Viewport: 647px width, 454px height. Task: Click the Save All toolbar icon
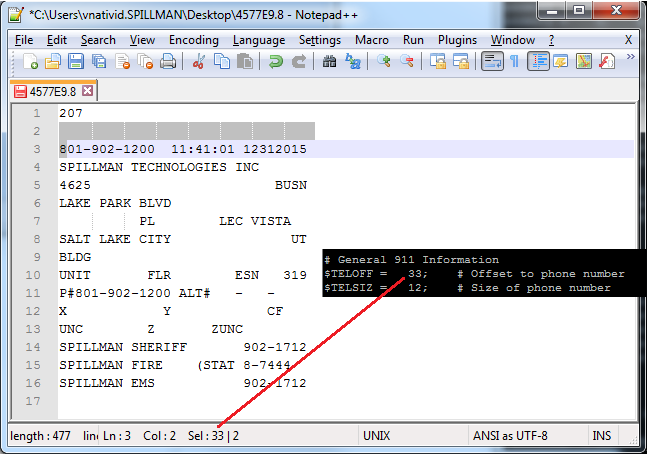[x=99, y=61]
